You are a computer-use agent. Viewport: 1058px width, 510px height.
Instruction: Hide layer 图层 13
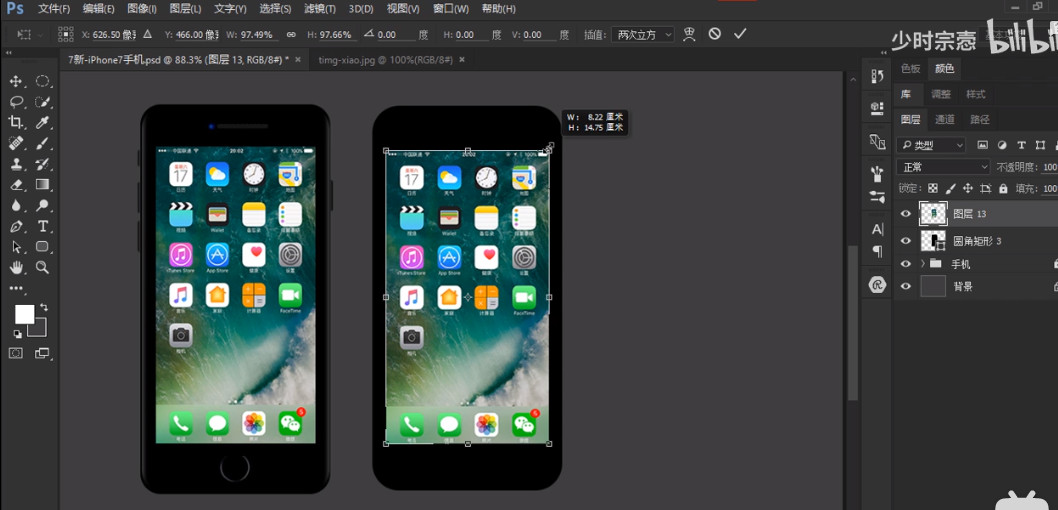(906, 214)
